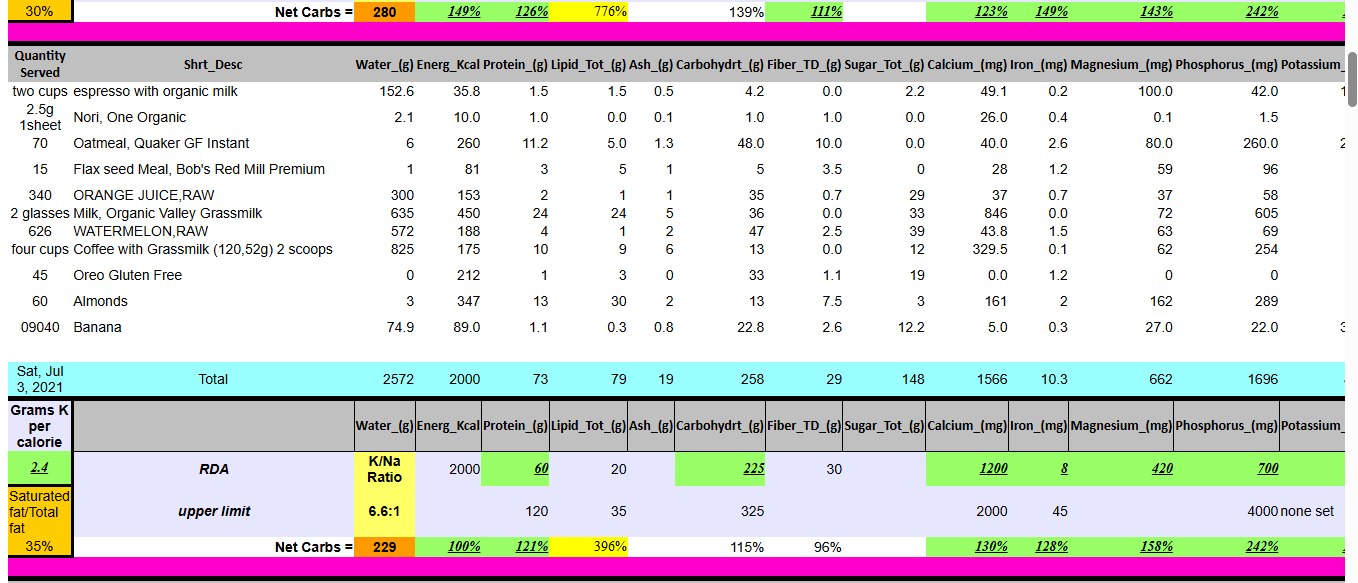Click the yellow 396% Lipid percentage cell
The image size is (1358, 583).
(x=589, y=547)
